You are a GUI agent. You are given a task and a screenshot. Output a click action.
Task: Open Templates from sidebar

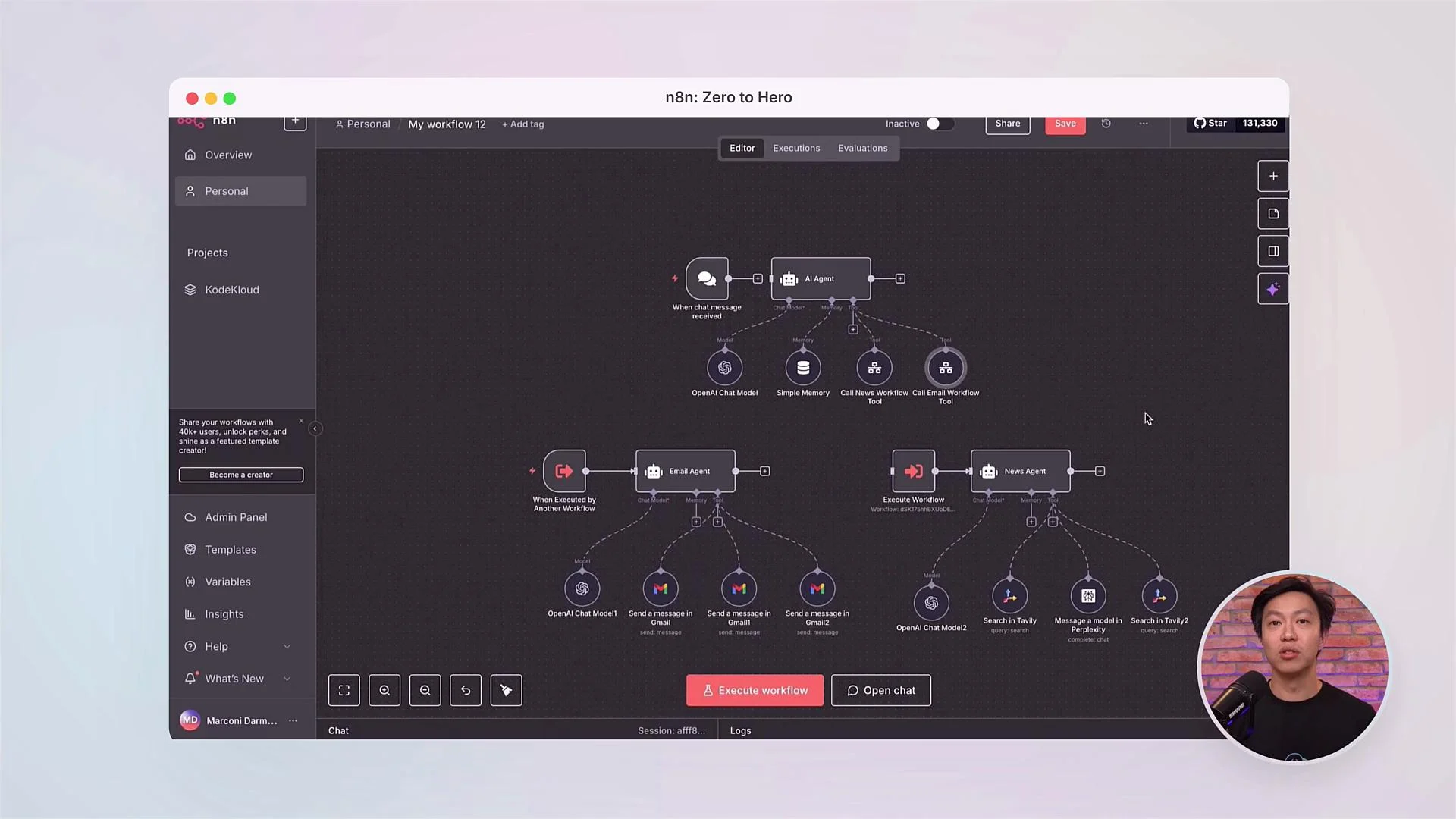click(241, 550)
